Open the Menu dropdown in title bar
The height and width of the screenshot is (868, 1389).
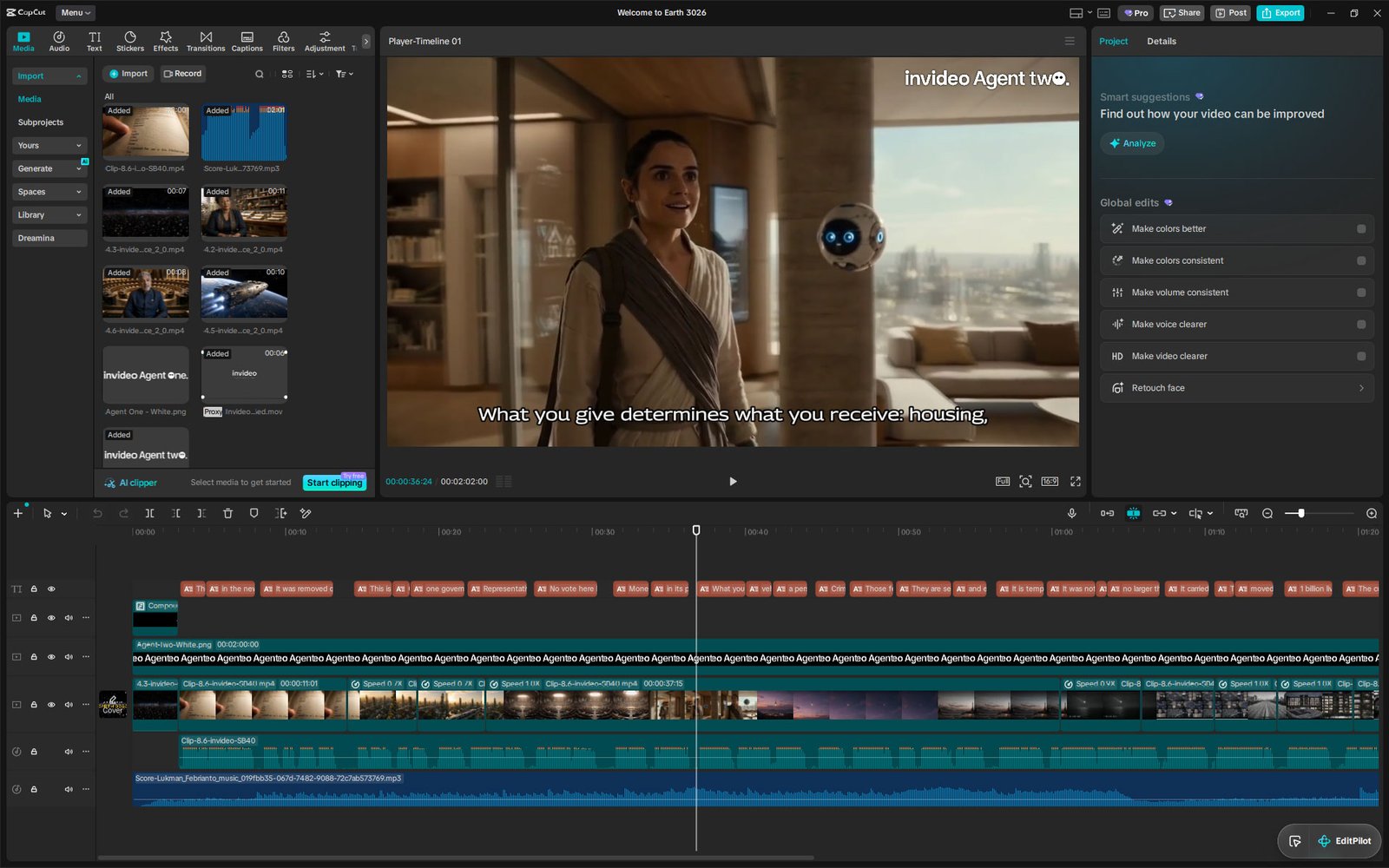(76, 13)
